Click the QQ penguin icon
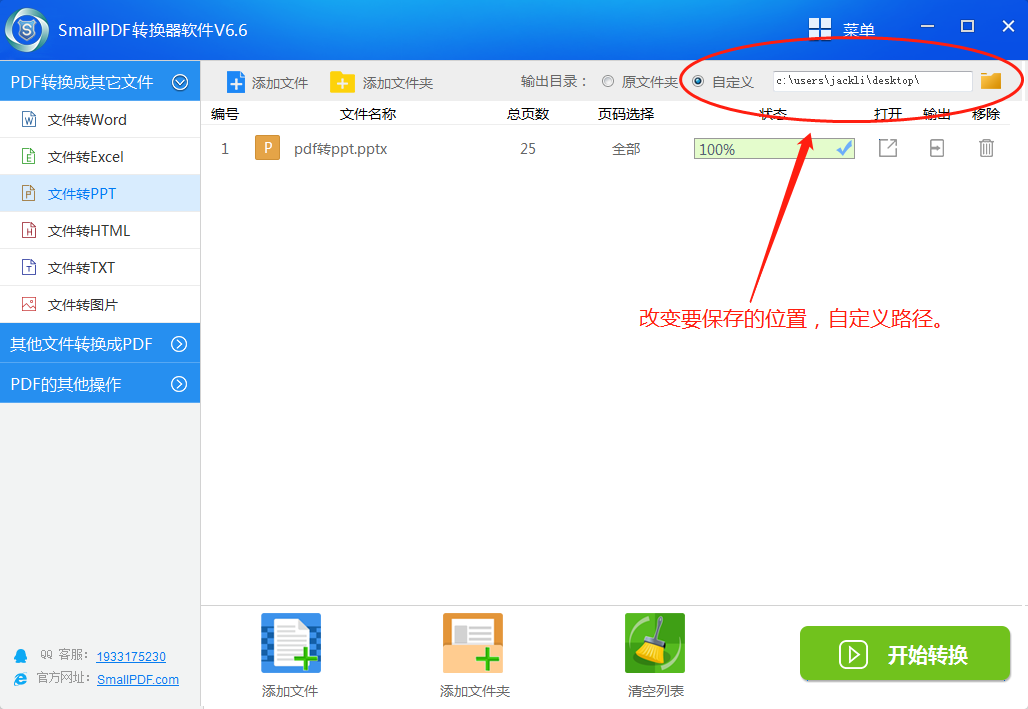The width and height of the screenshot is (1028, 709). point(20,656)
